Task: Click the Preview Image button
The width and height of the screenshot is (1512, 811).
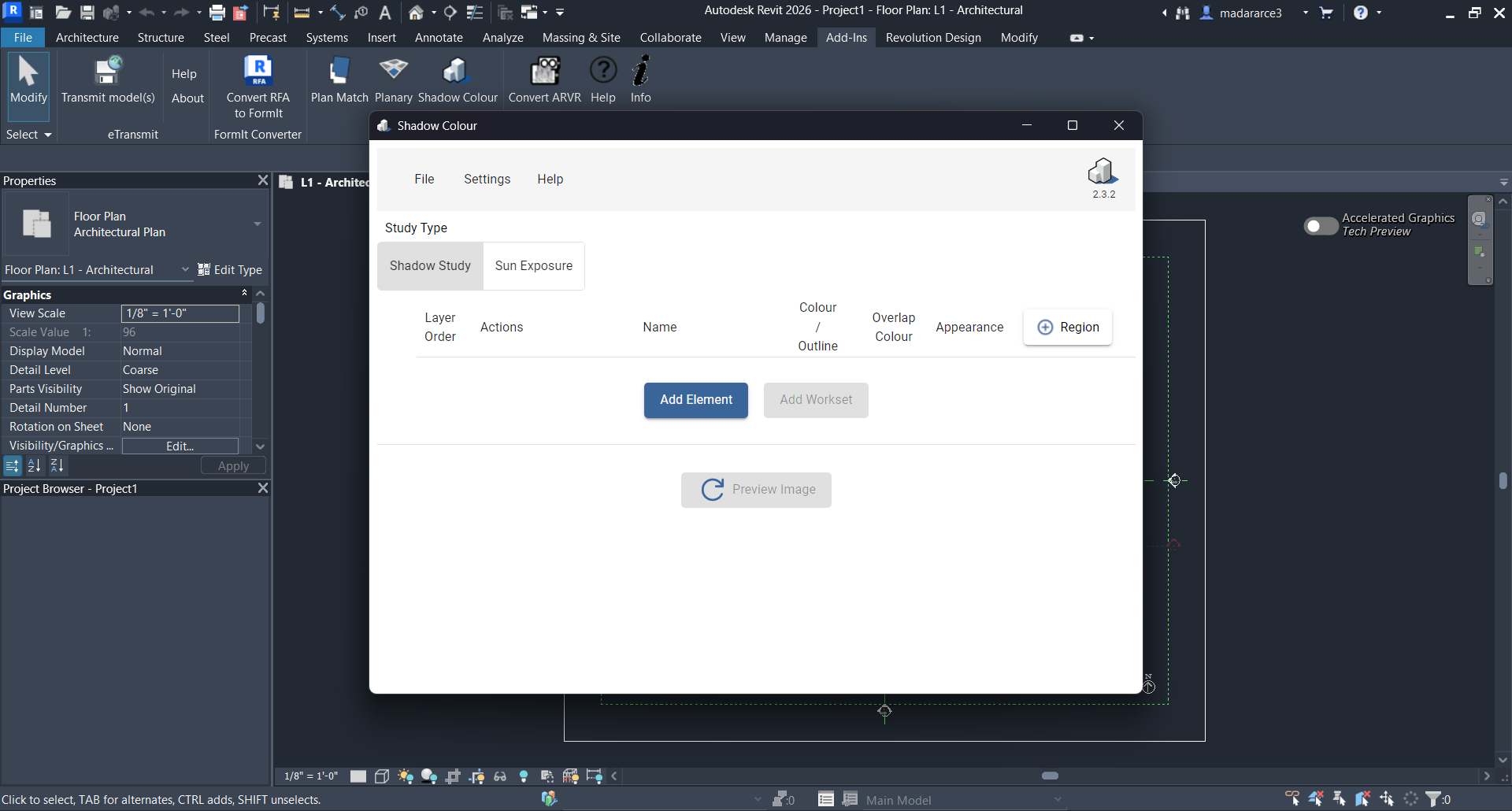Action: tap(756, 490)
